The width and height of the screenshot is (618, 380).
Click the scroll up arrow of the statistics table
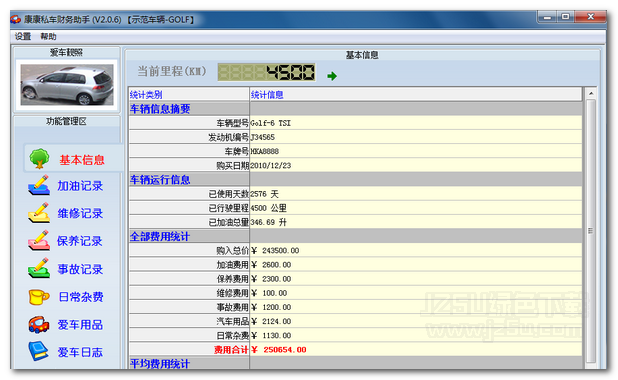(x=591, y=94)
